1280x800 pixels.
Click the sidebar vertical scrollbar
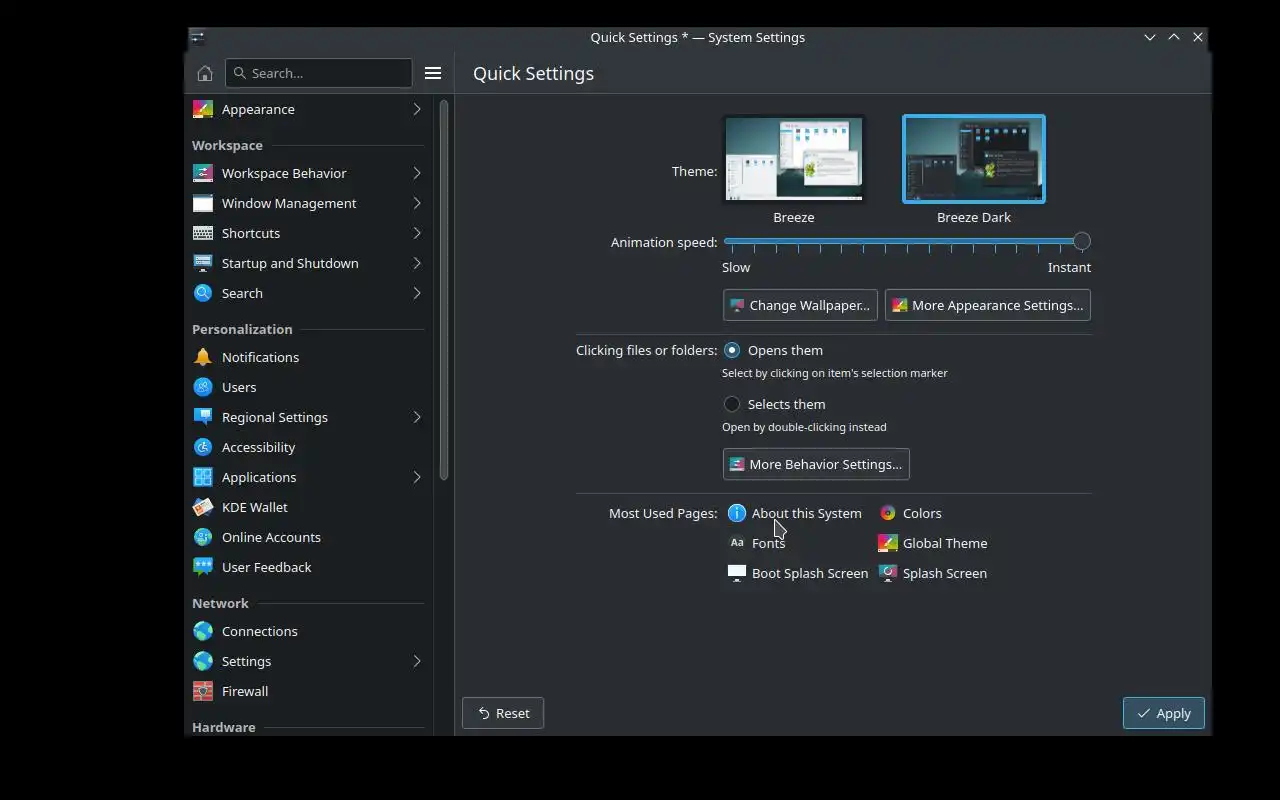[444, 290]
